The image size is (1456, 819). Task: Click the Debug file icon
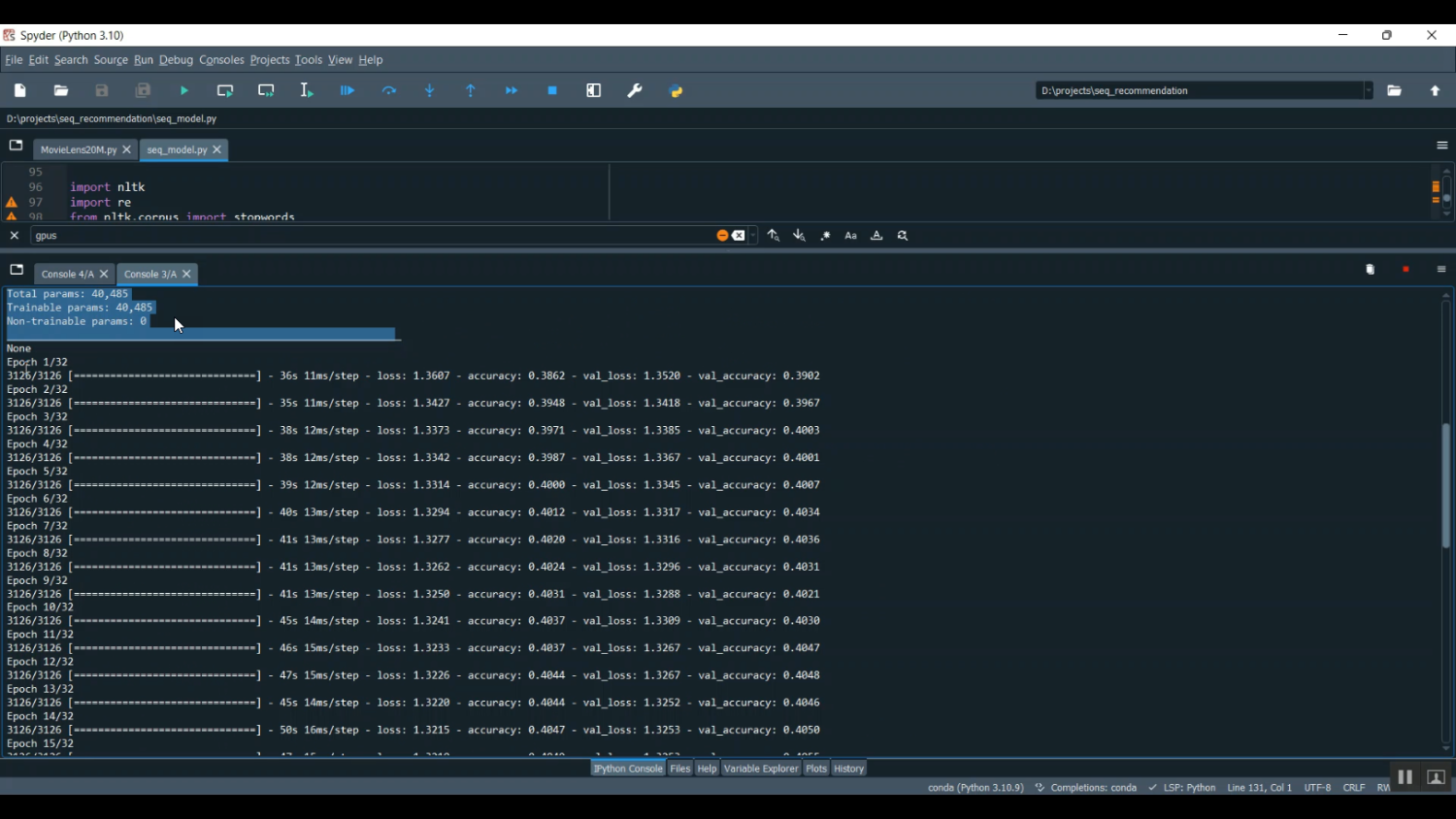coord(347,91)
